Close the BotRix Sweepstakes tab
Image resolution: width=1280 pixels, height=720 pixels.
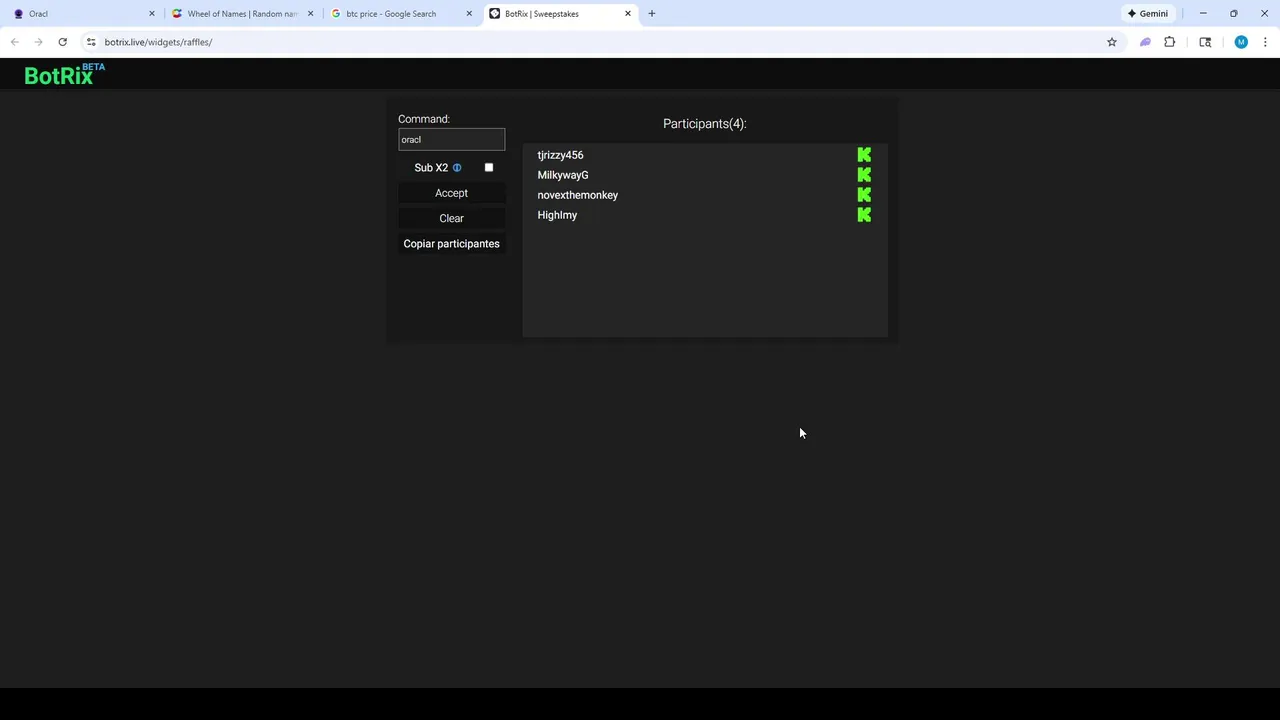click(x=628, y=14)
